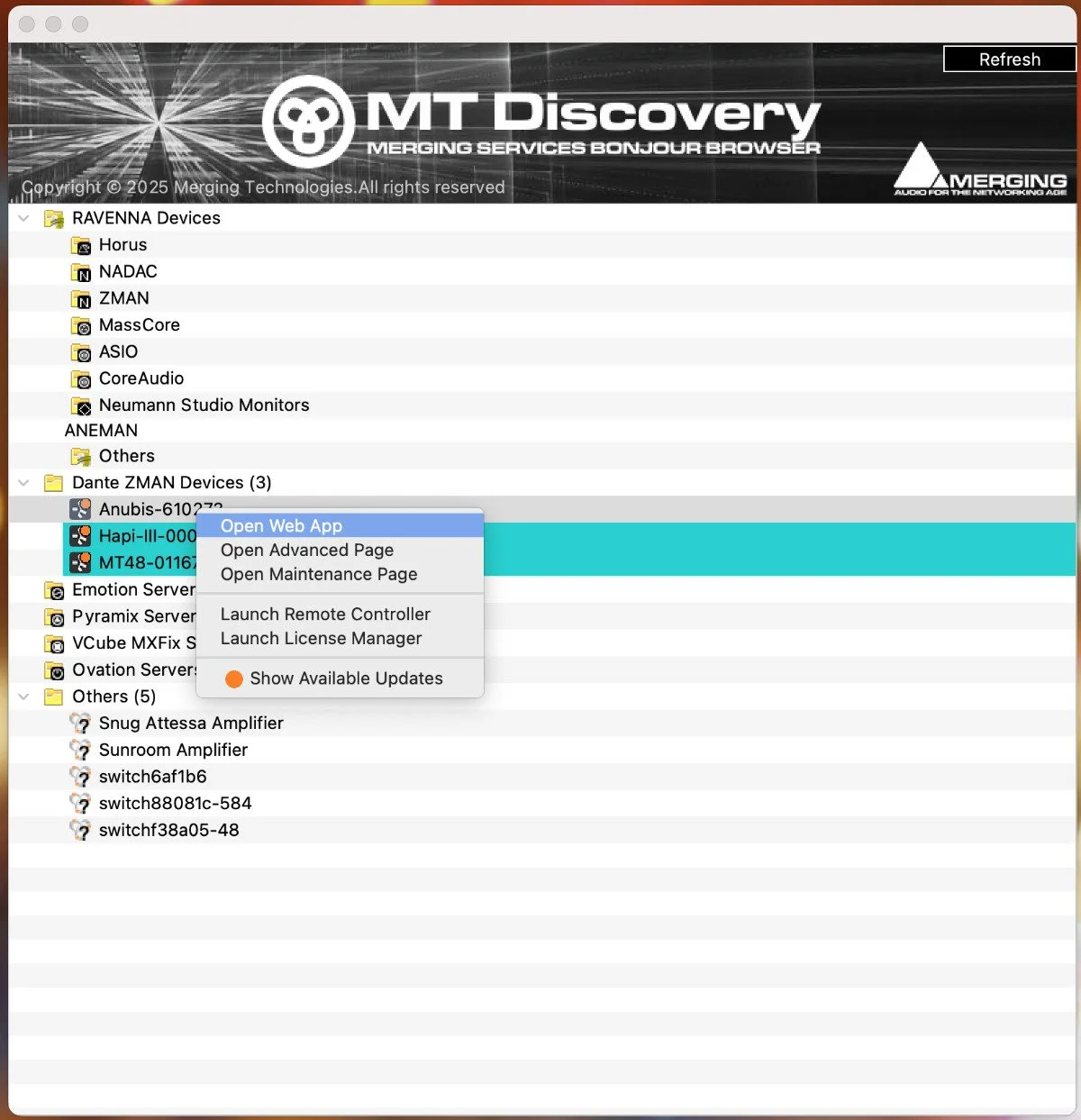This screenshot has height=1120, width=1081.
Task: Click the Others folder icon under ANEMAN
Action: pyautogui.click(x=81, y=457)
